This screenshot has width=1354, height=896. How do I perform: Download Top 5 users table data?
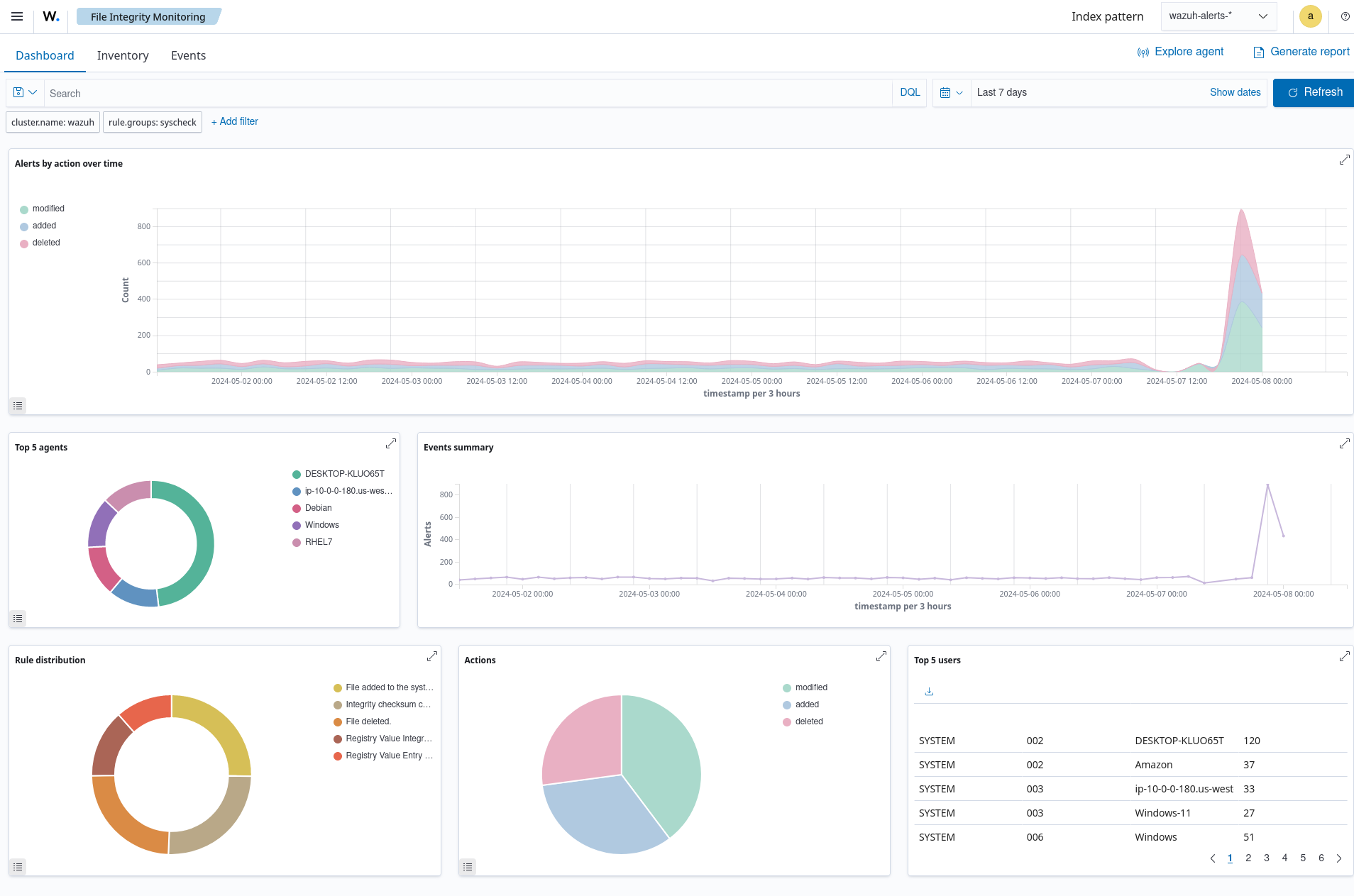tap(929, 692)
